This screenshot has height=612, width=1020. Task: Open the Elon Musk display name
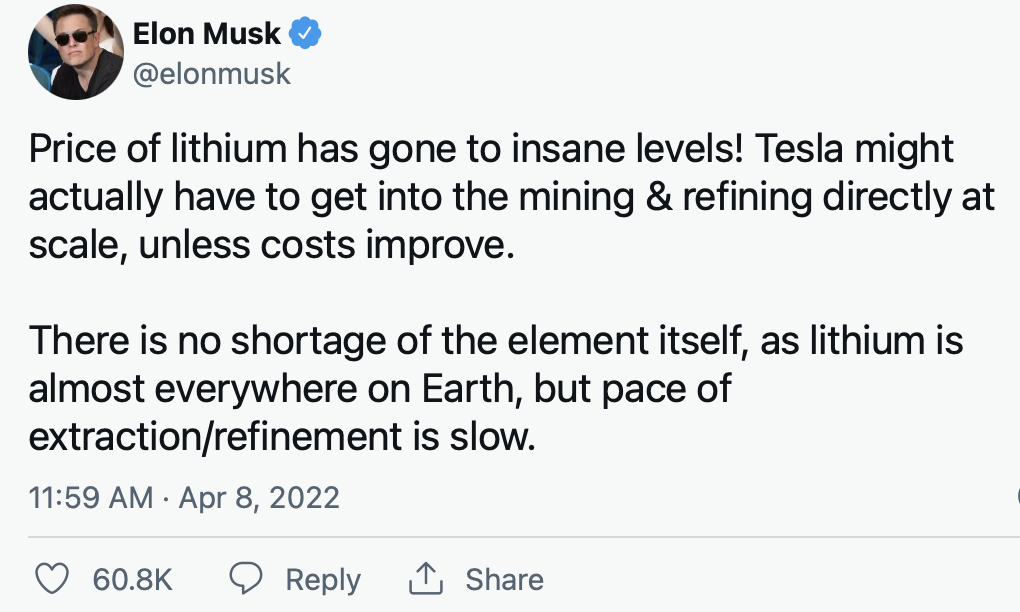tap(206, 33)
